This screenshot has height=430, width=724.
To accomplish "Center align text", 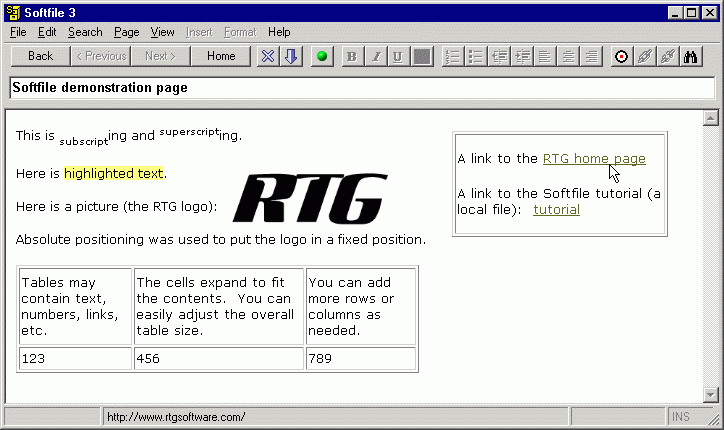I will coord(568,56).
